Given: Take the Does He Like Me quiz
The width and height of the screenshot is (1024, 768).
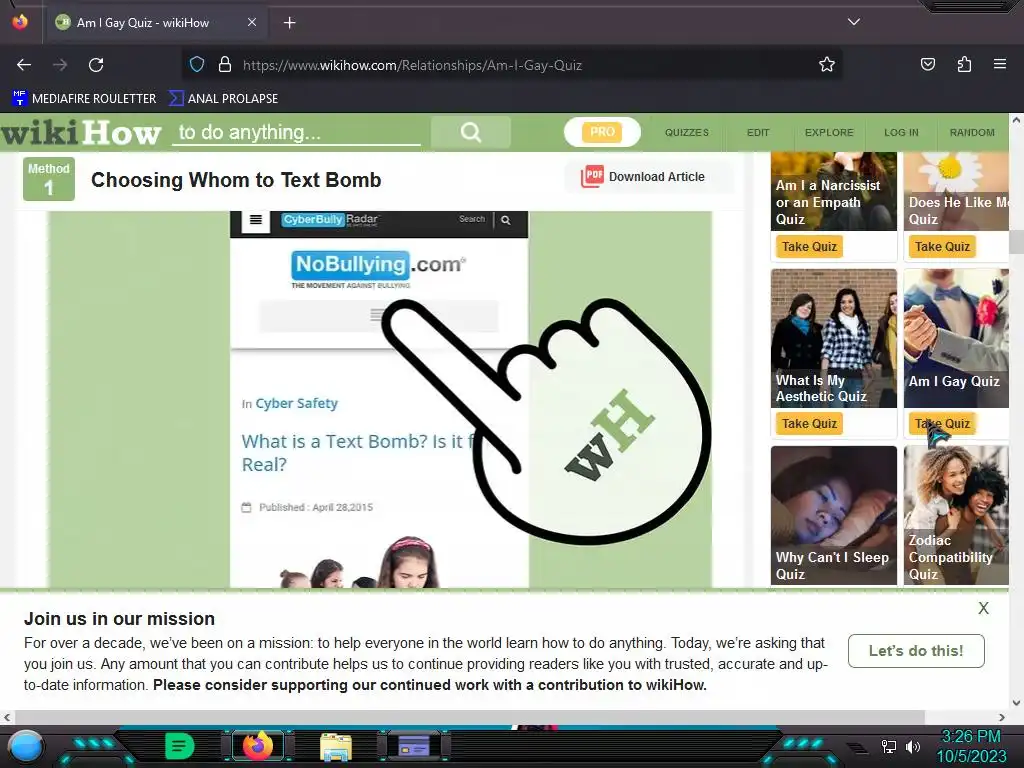Looking at the screenshot, I should pyautogui.click(x=942, y=247).
